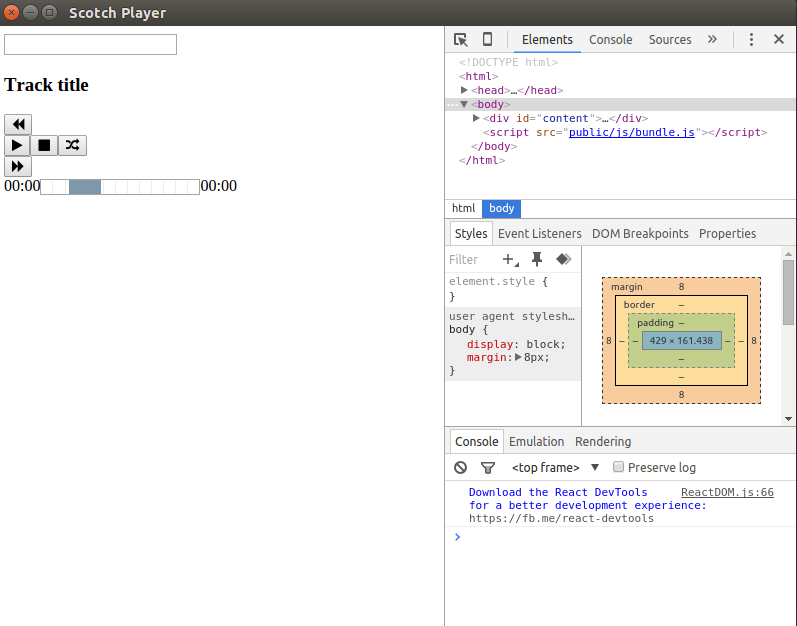Close the Scotch Player window
The height and width of the screenshot is (626, 797).
[x=11, y=12]
